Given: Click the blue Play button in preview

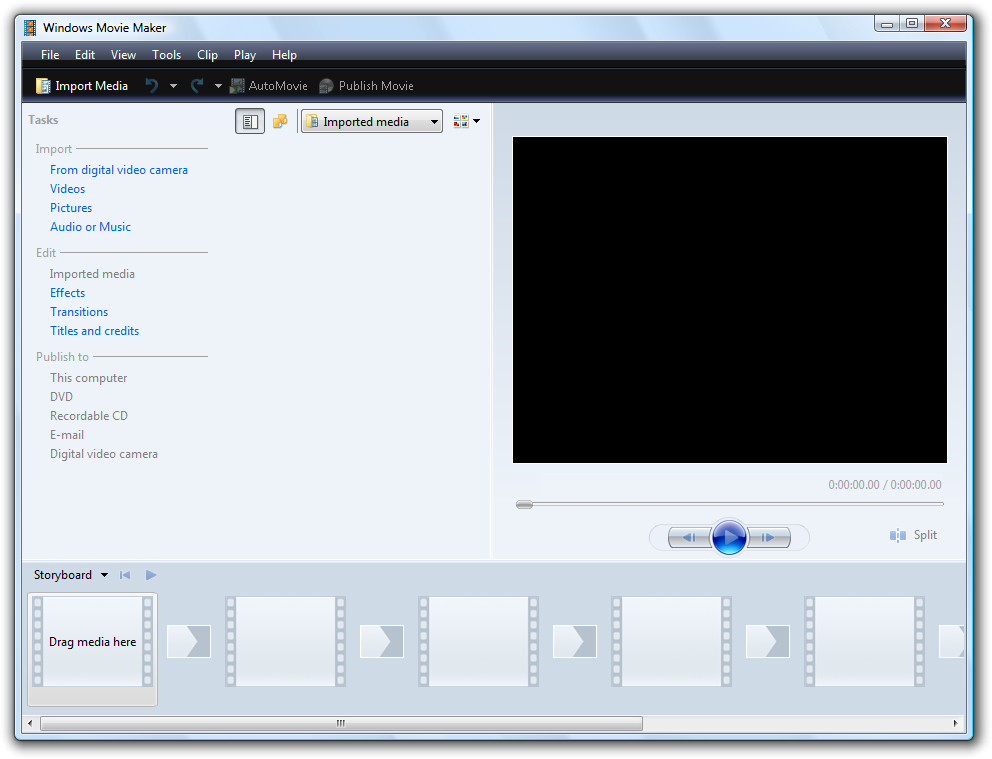Looking at the screenshot, I should [729, 537].
